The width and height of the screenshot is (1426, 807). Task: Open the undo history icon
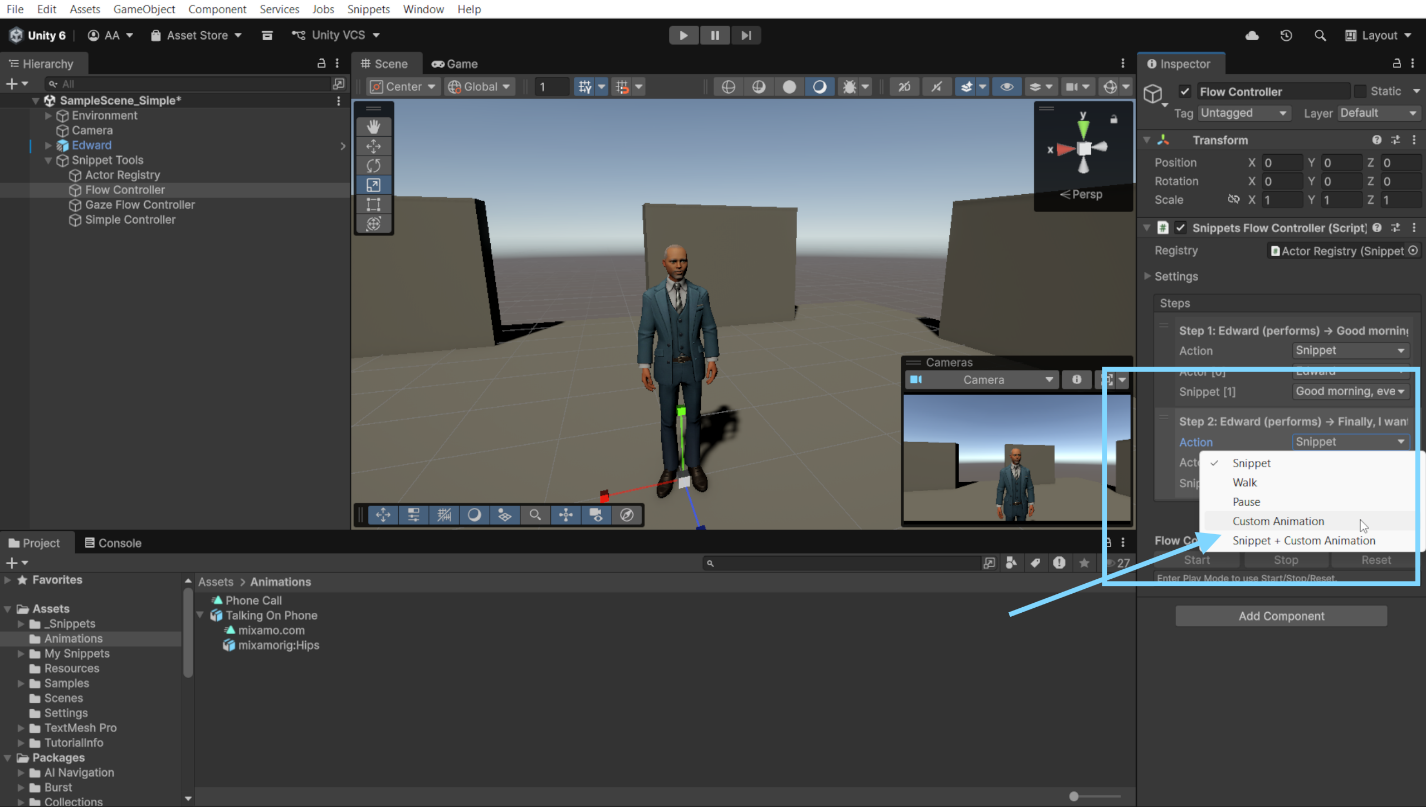click(x=1286, y=35)
